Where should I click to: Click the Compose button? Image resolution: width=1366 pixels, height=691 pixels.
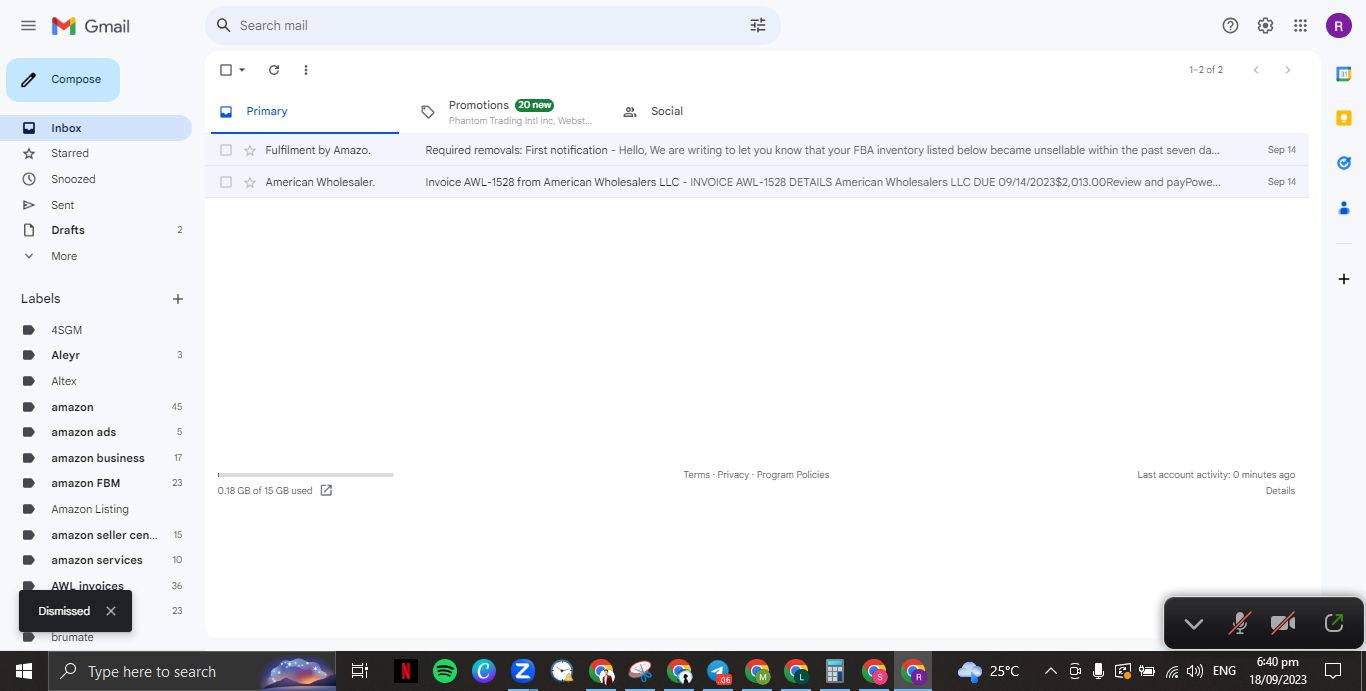click(63, 80)
